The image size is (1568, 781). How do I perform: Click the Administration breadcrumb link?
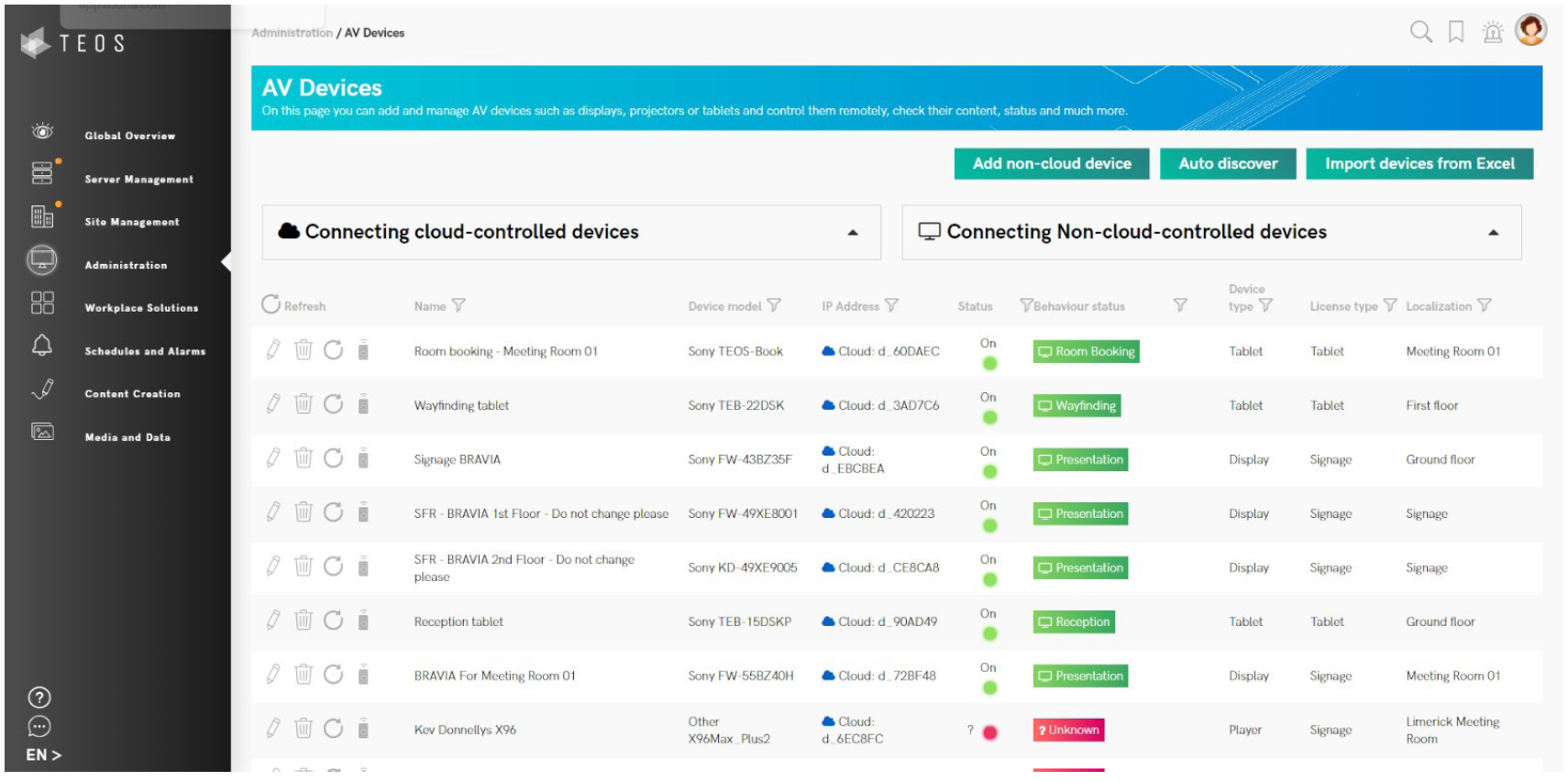(x=292, y=33)
